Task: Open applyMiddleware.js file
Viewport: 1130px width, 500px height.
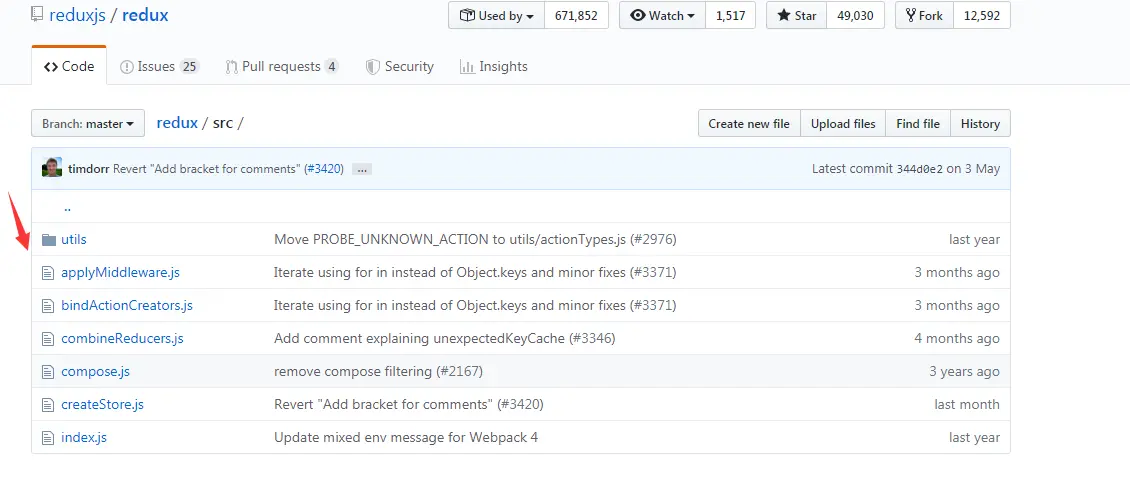Action: [x=120, y=272]
